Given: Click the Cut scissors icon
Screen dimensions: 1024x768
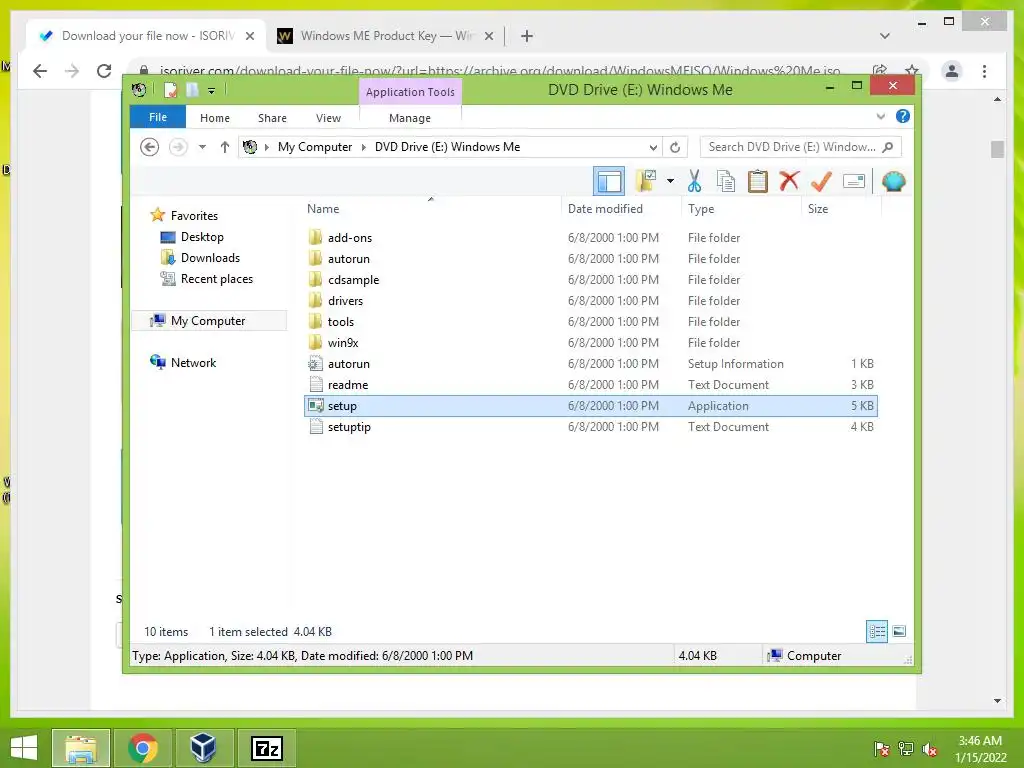Looking at the screenshot, I should [x=694, y=181].
